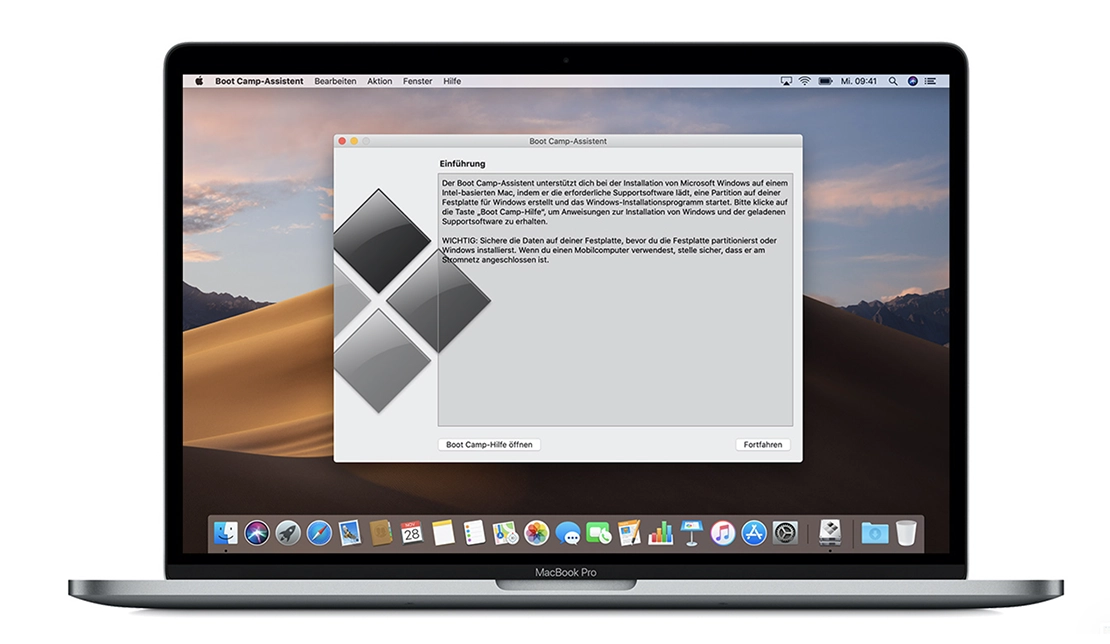Open the Bearbeiten menu

335,81
